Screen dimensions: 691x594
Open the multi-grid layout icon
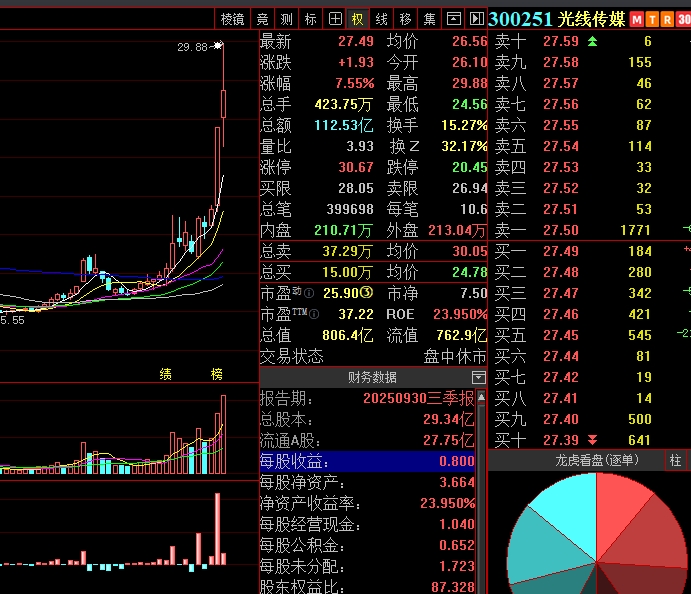pyautogui.click(x=335, y=19)
